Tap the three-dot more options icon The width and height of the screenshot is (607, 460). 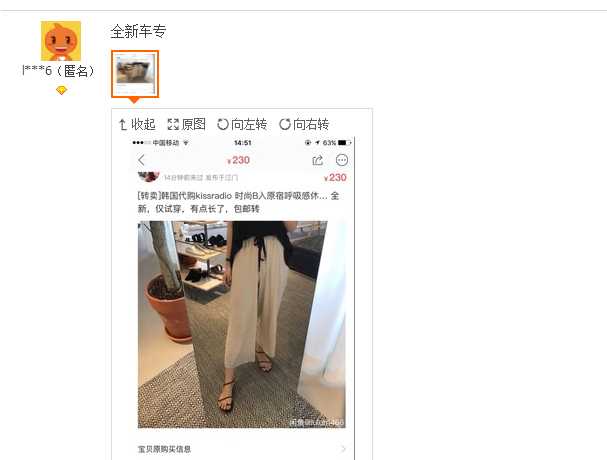(342, 160)
